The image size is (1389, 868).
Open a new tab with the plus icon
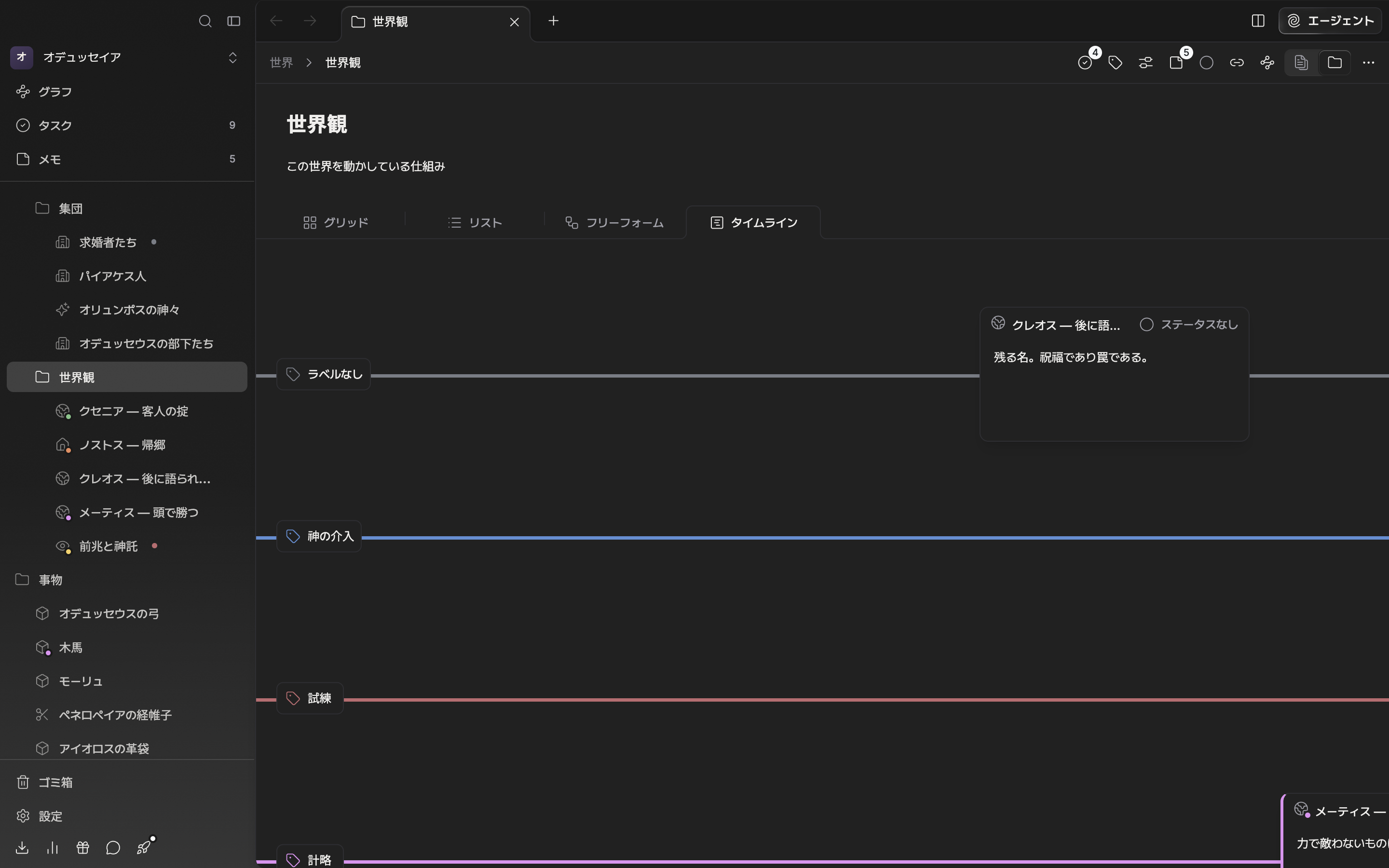click(x=553, y=21)
